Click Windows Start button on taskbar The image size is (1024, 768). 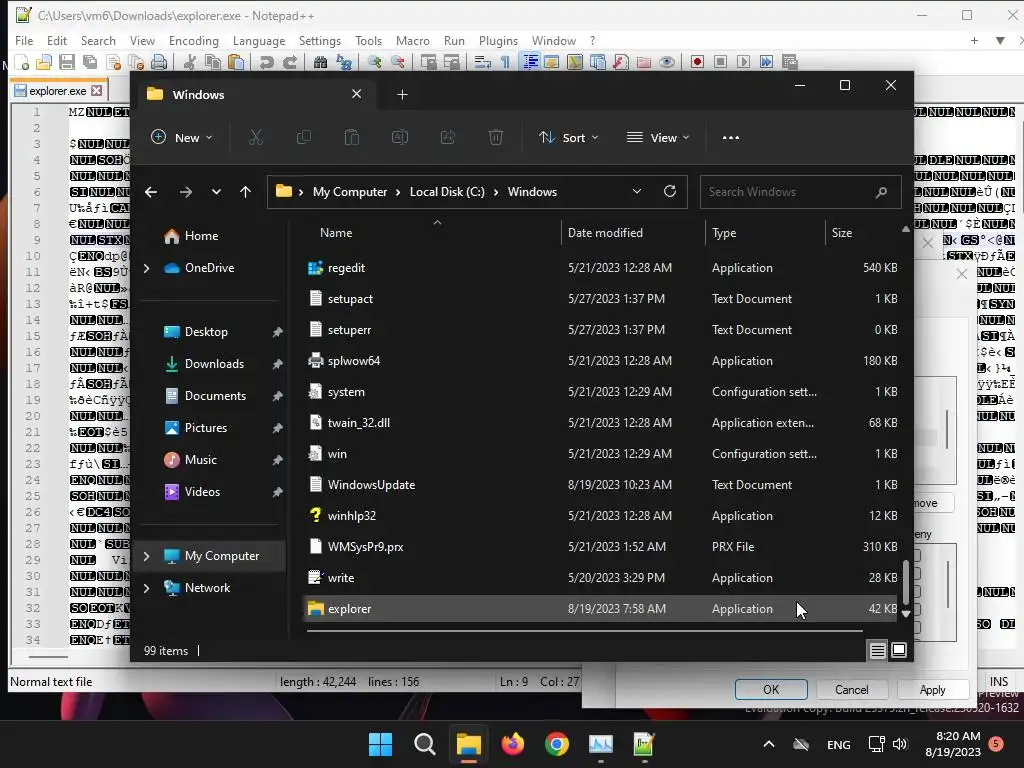point(380,744)
